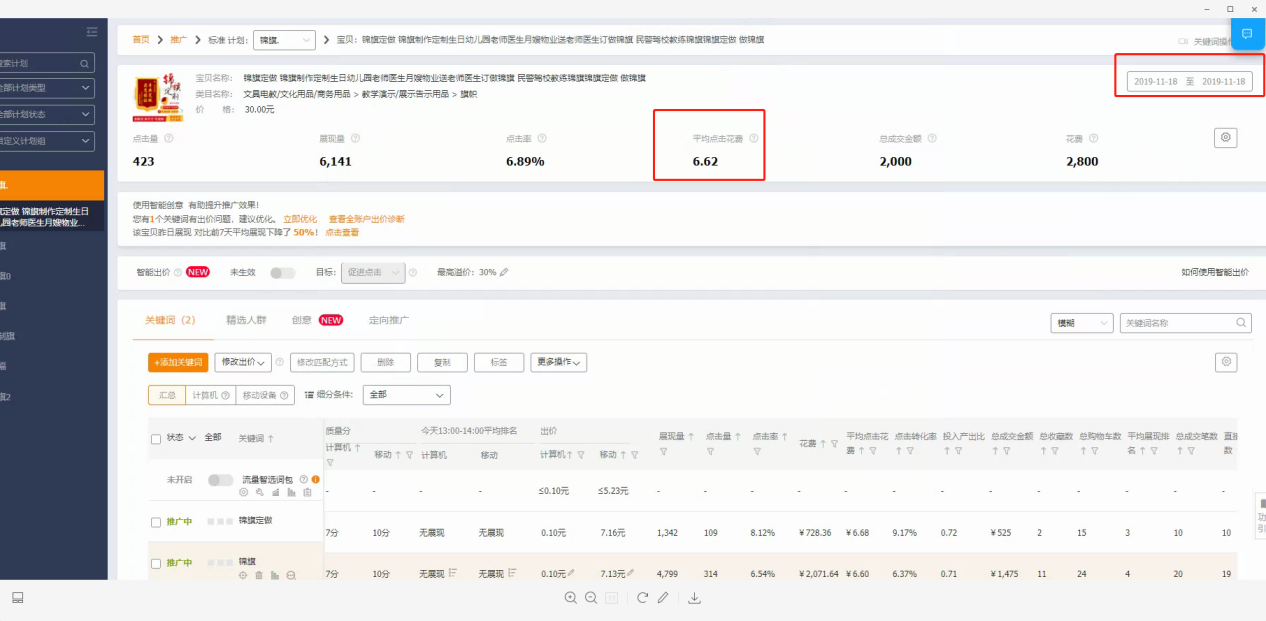The image size is (1266, 621).
Task: Open the 修改出价 dropdown
Action: point(243,362)
